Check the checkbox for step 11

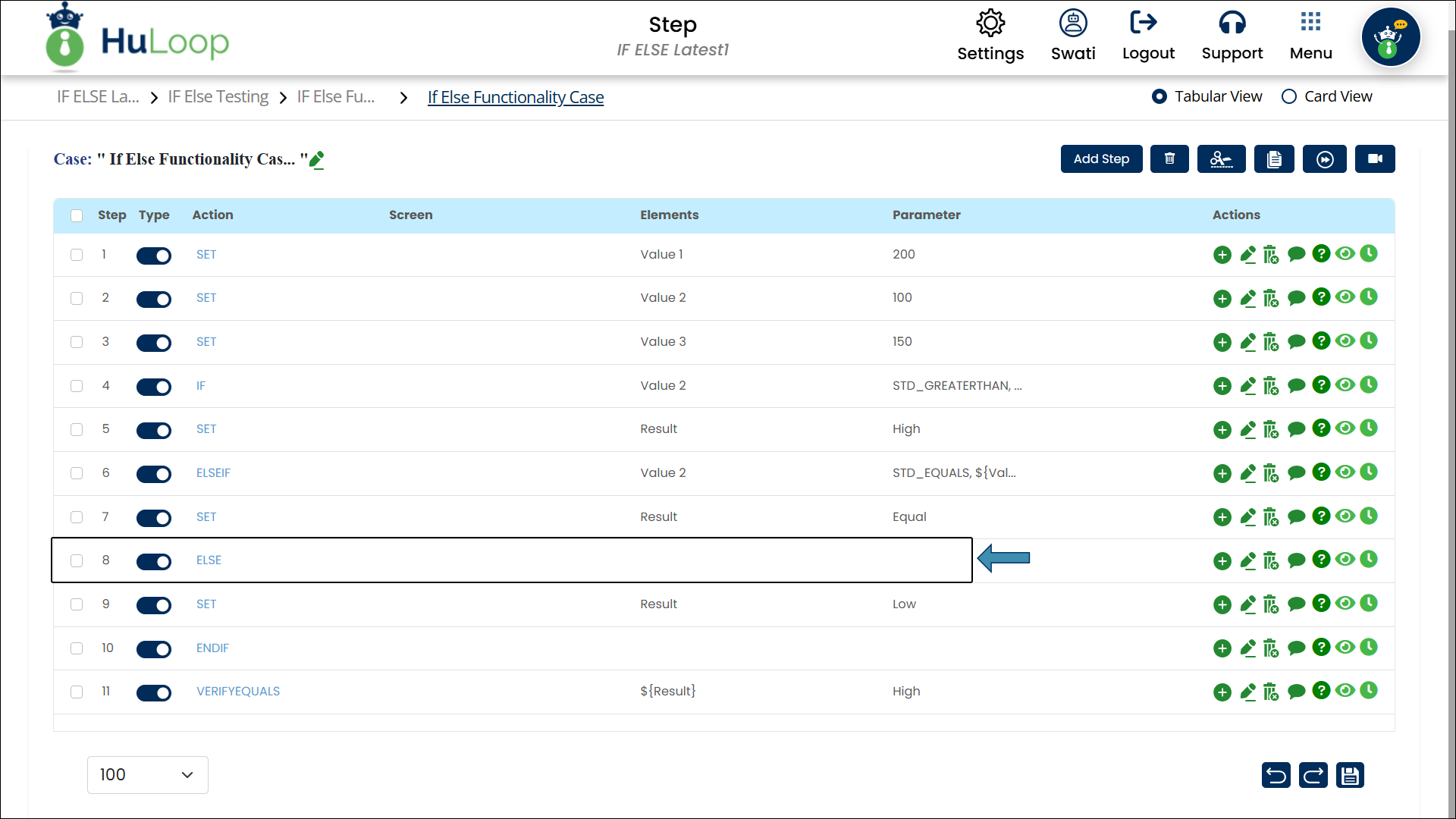[77, 692]
